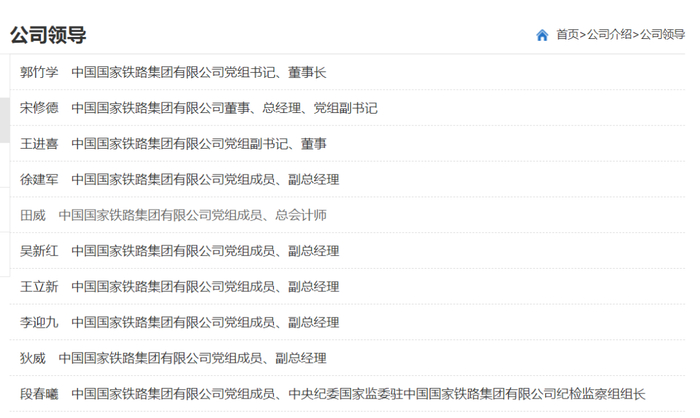Open the 李迎九 leader entry

pos(179,322)
